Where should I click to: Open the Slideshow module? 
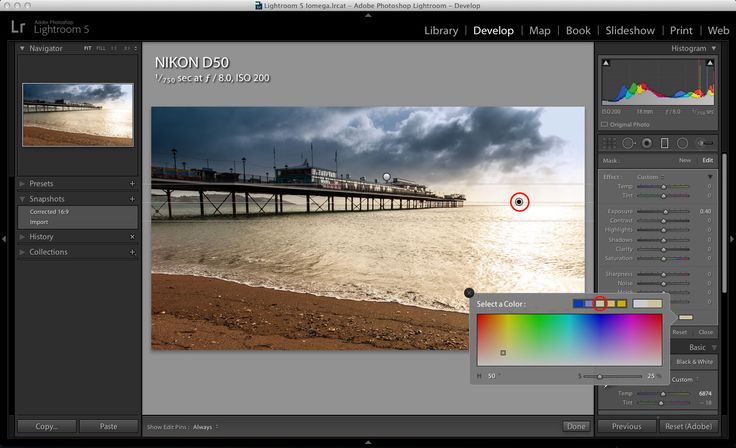point(630,31)
